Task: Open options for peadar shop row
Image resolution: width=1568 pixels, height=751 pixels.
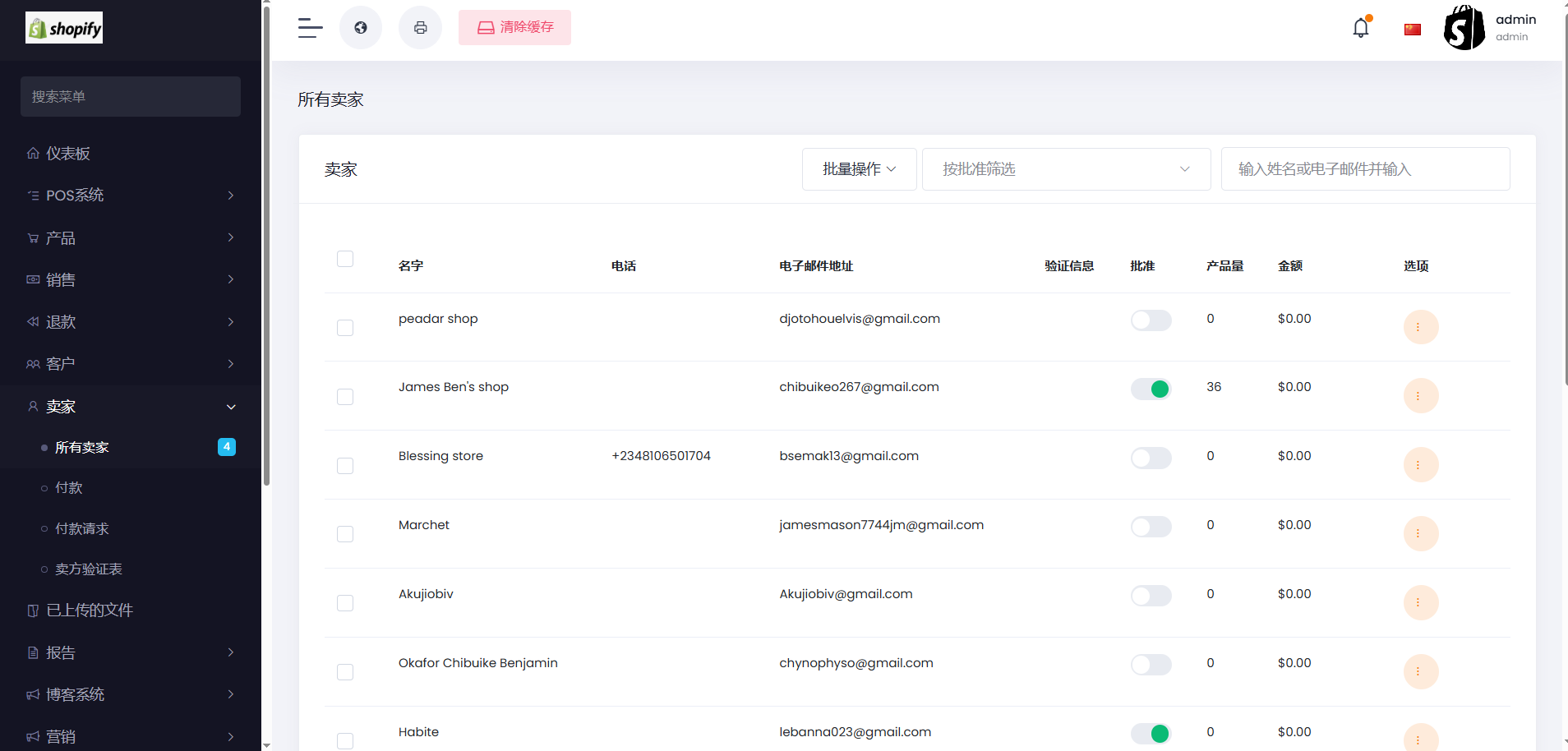Action: point(1420,327)
